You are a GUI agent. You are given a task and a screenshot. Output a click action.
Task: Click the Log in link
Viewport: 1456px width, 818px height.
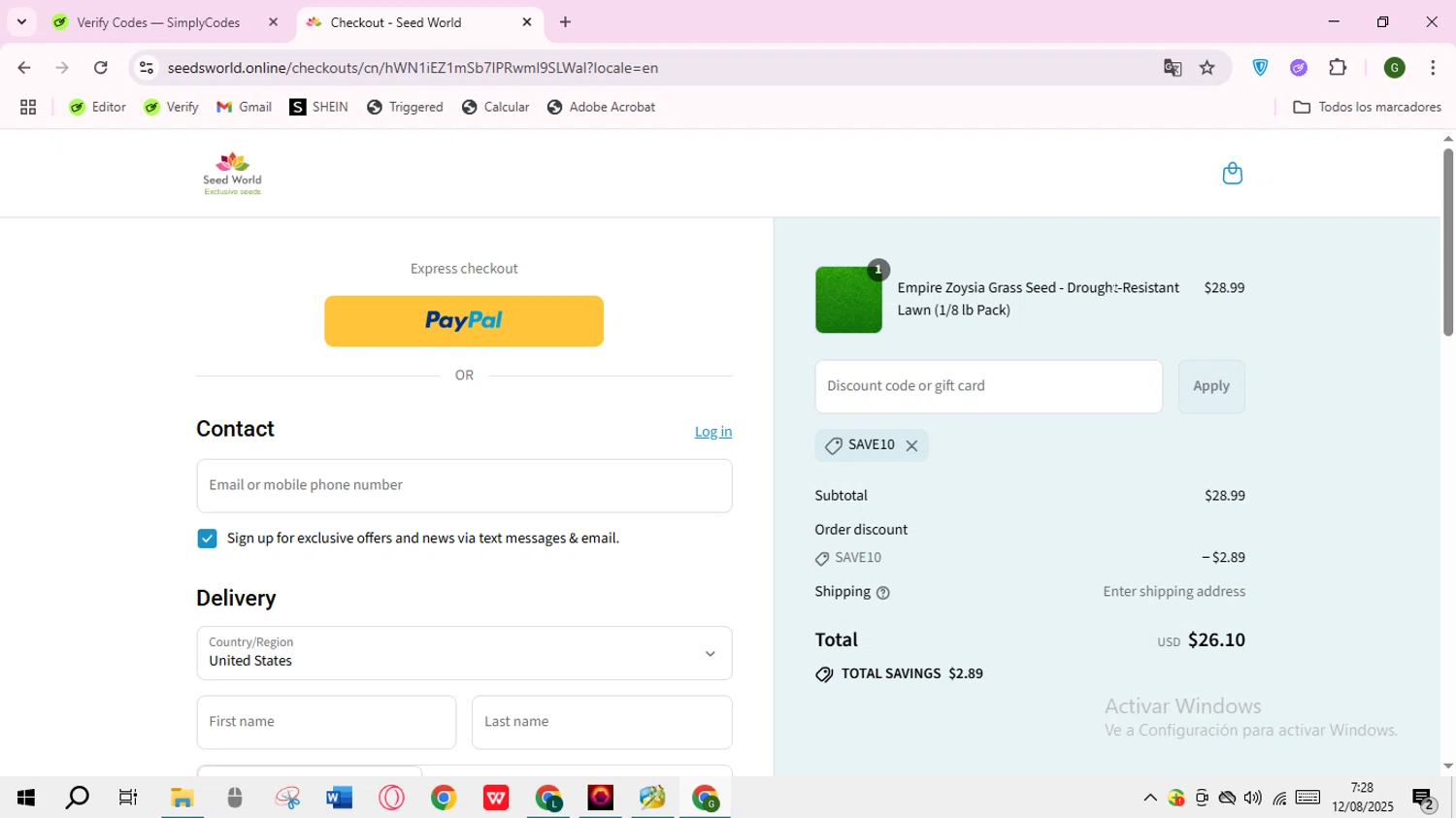[713, 432]
